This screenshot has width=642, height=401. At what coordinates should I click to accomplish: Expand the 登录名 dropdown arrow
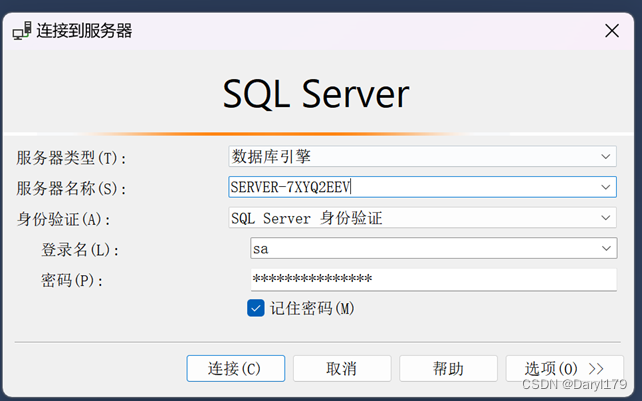coord(606,248)
